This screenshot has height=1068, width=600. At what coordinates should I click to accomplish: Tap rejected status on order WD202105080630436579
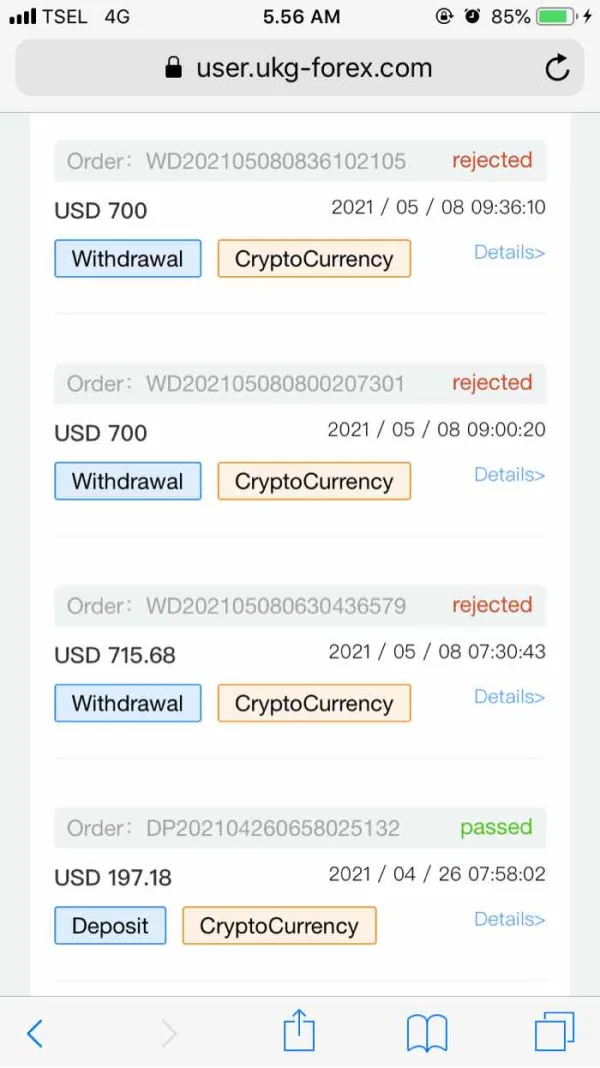point(492,605)
